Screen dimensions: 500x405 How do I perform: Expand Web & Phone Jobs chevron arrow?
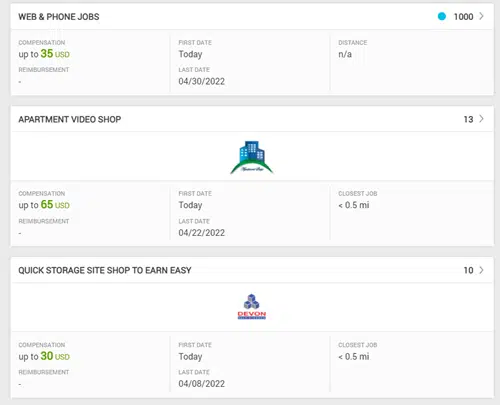click(x=481, y=16)
